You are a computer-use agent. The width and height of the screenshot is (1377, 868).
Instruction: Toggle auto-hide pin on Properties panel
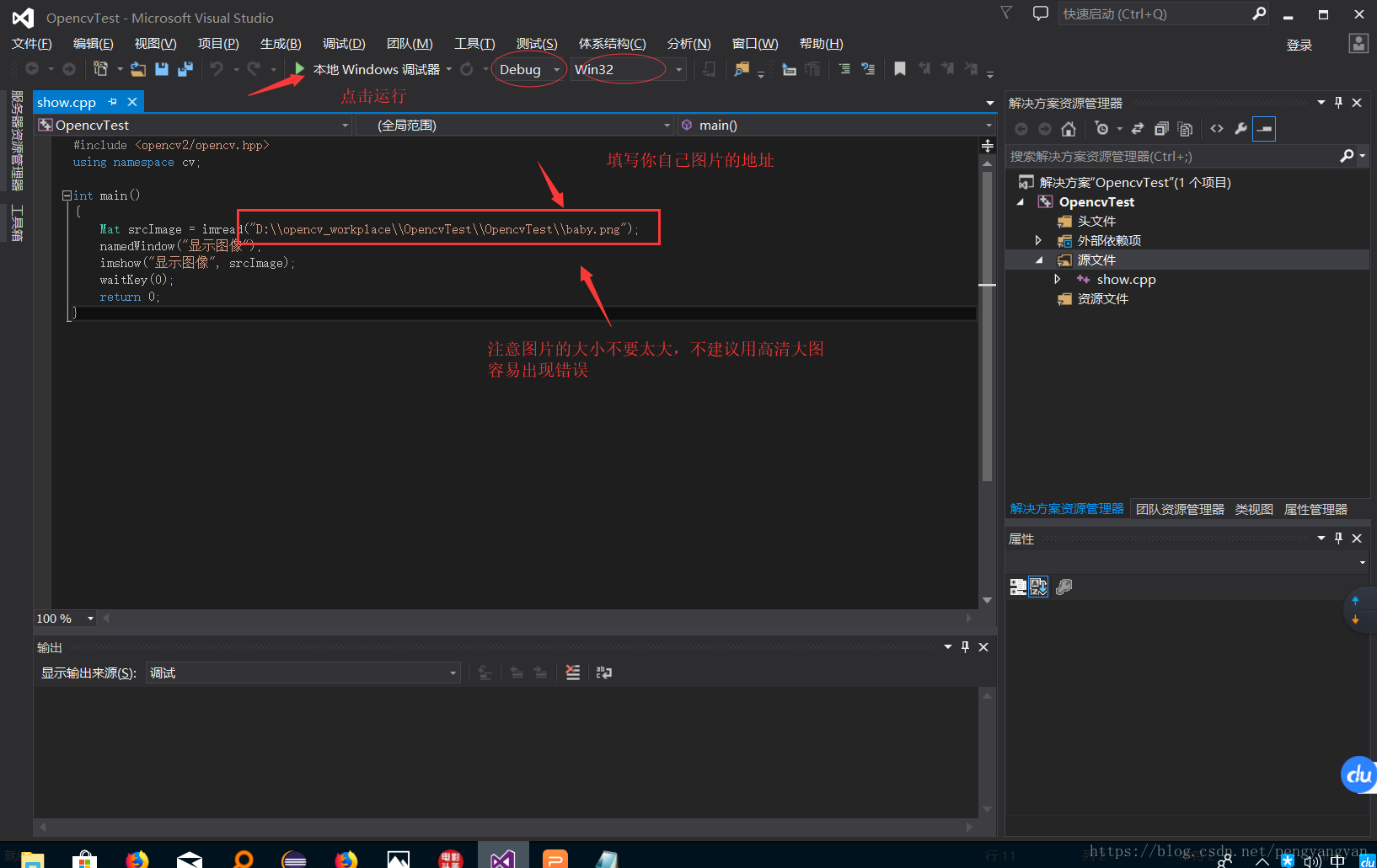coord(1339,538)
